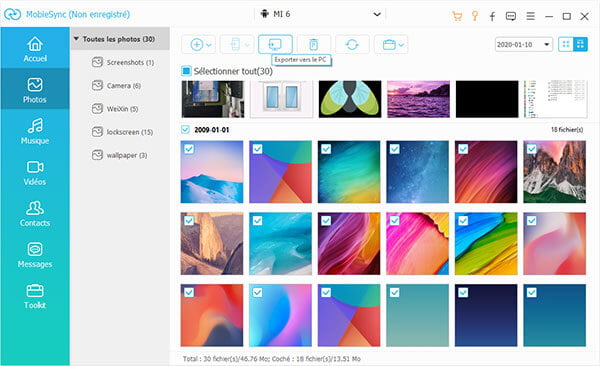Uncheck the turquoise wave photo checkbox

coord(258,221)
